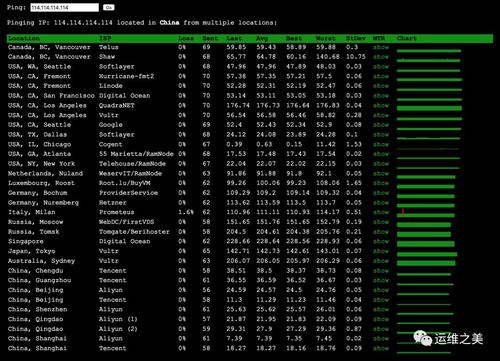Click the Singapore latency chart bar
500x361 pixels.
[426, 244]
